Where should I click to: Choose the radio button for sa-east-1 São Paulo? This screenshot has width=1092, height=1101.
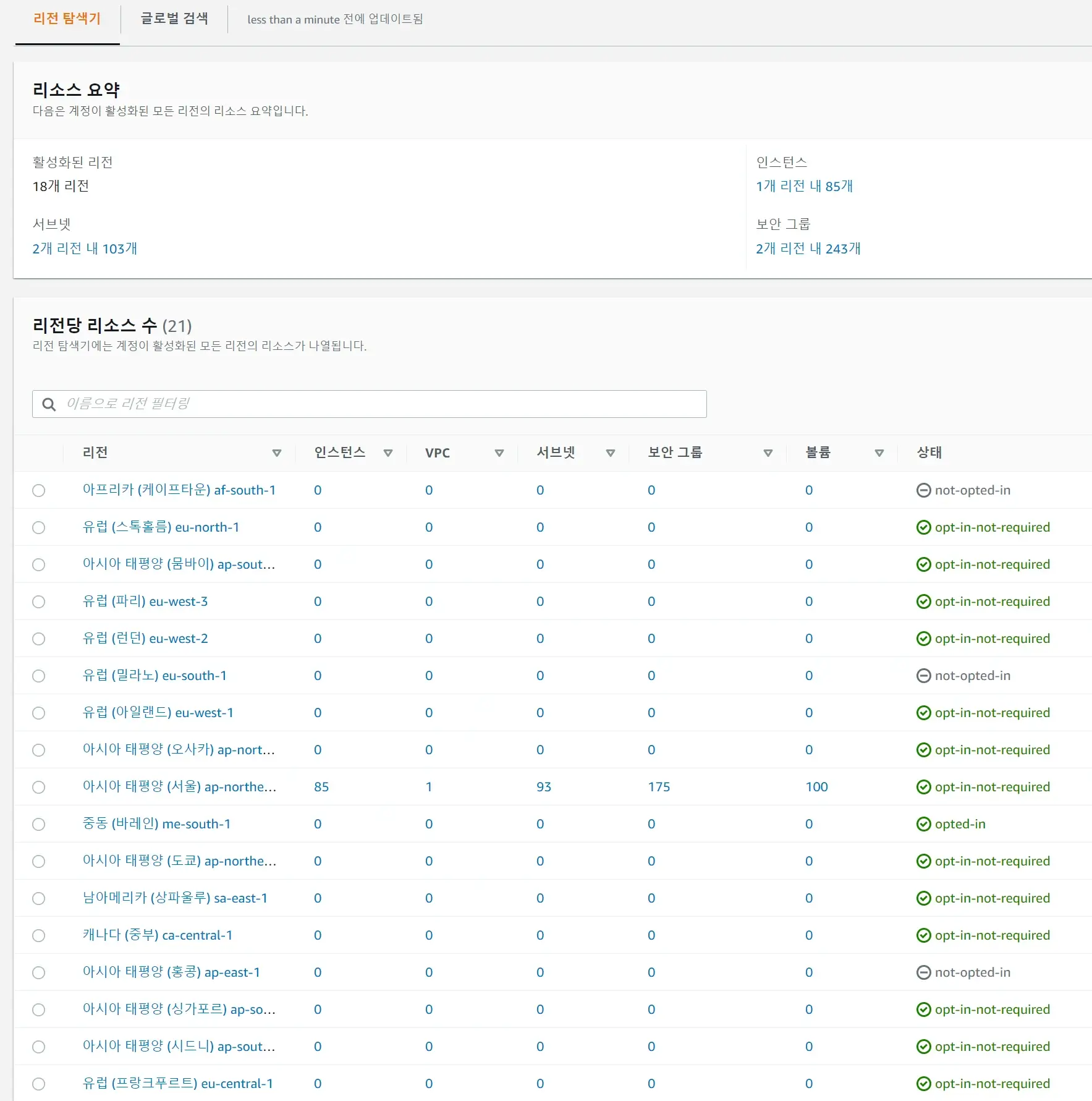pos(39,898)
